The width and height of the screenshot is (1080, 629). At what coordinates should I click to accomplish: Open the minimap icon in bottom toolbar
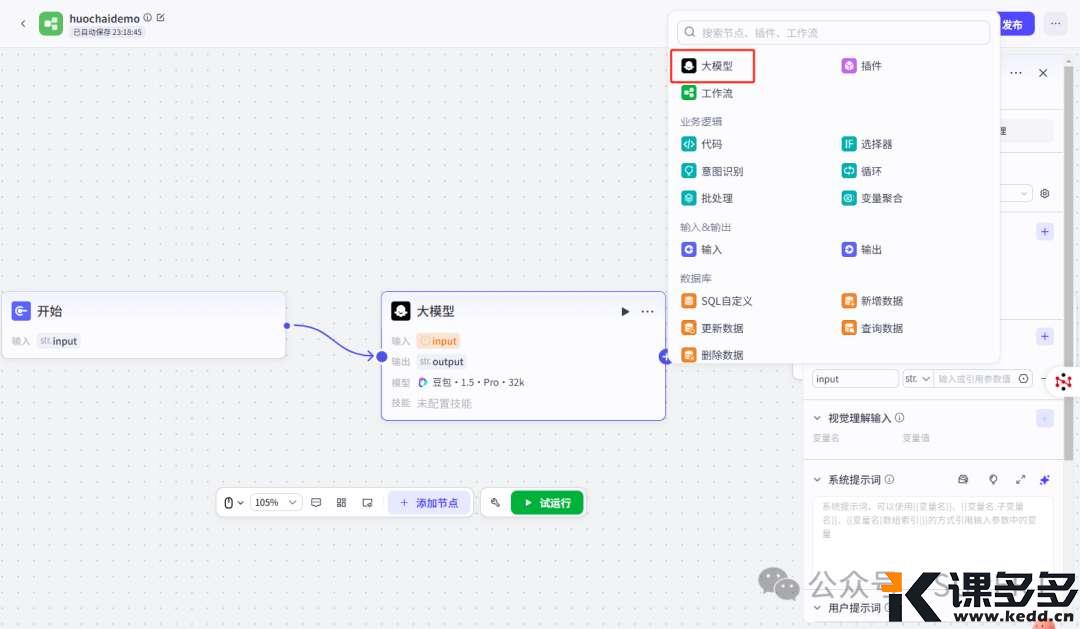tap(341, 502)
